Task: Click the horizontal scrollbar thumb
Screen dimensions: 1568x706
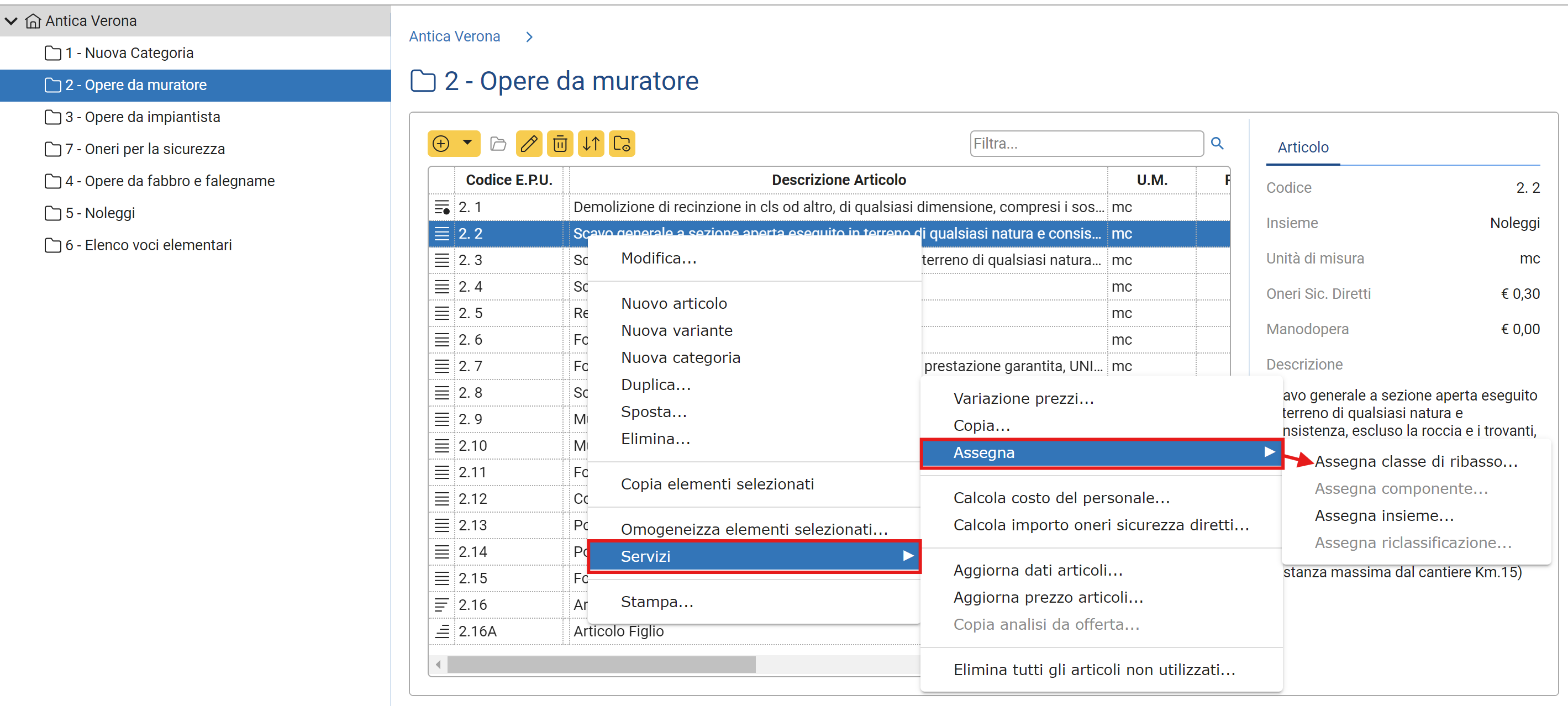Action: (x=601, y=664)
